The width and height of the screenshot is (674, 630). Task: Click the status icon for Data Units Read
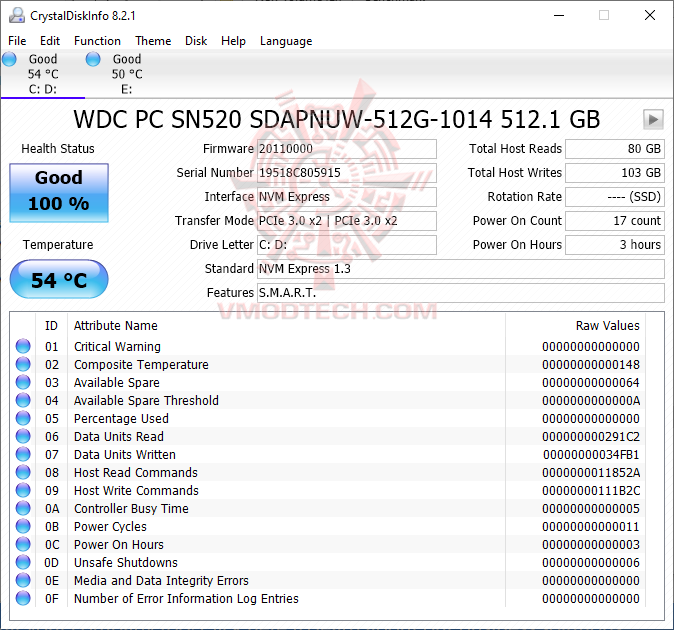(x=23, y=436)
